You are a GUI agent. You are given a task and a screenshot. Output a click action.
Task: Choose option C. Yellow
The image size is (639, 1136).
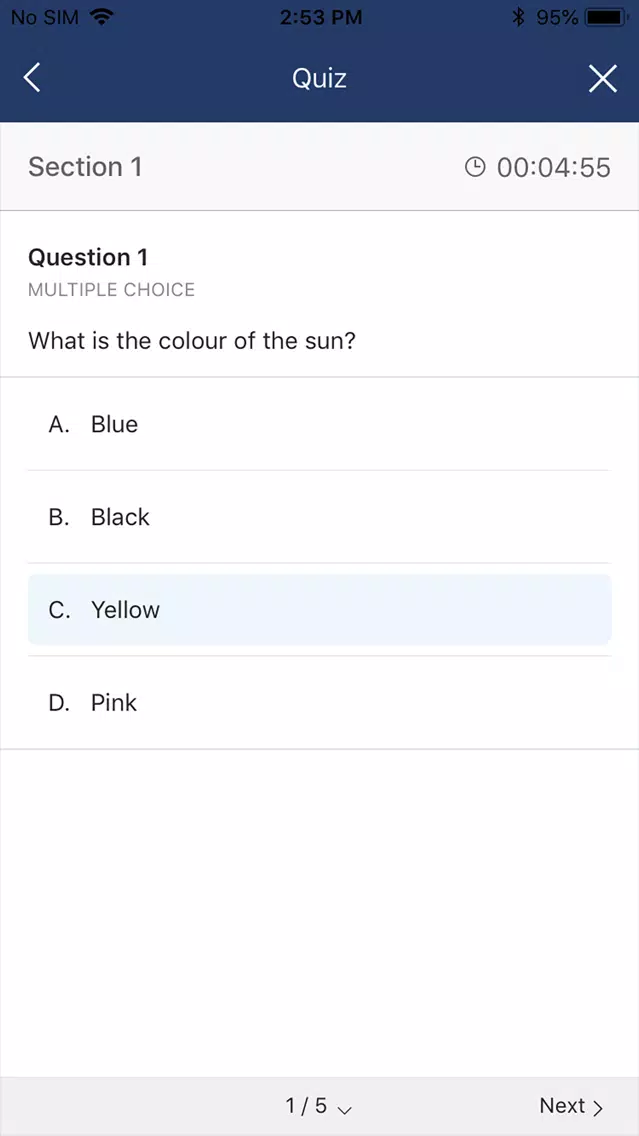click(320, 609)
